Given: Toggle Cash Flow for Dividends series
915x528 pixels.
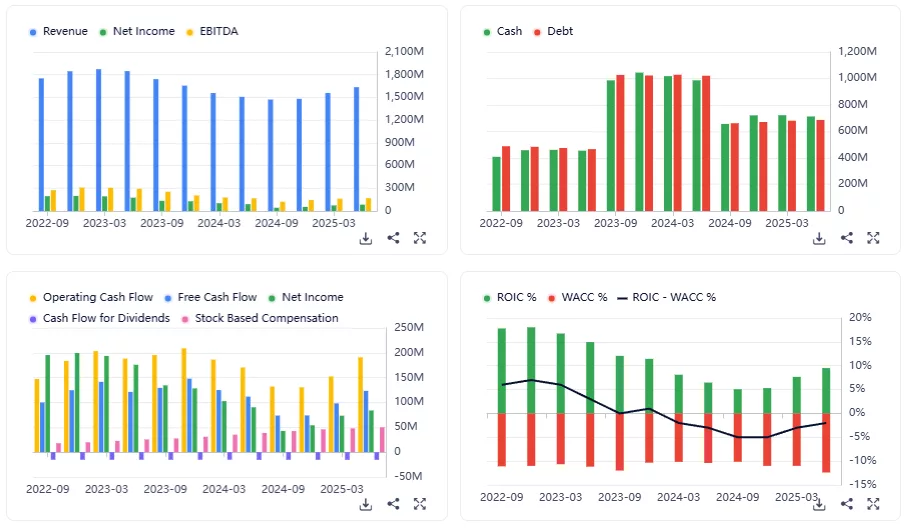Looking at the screenshot, I should 106,318.
